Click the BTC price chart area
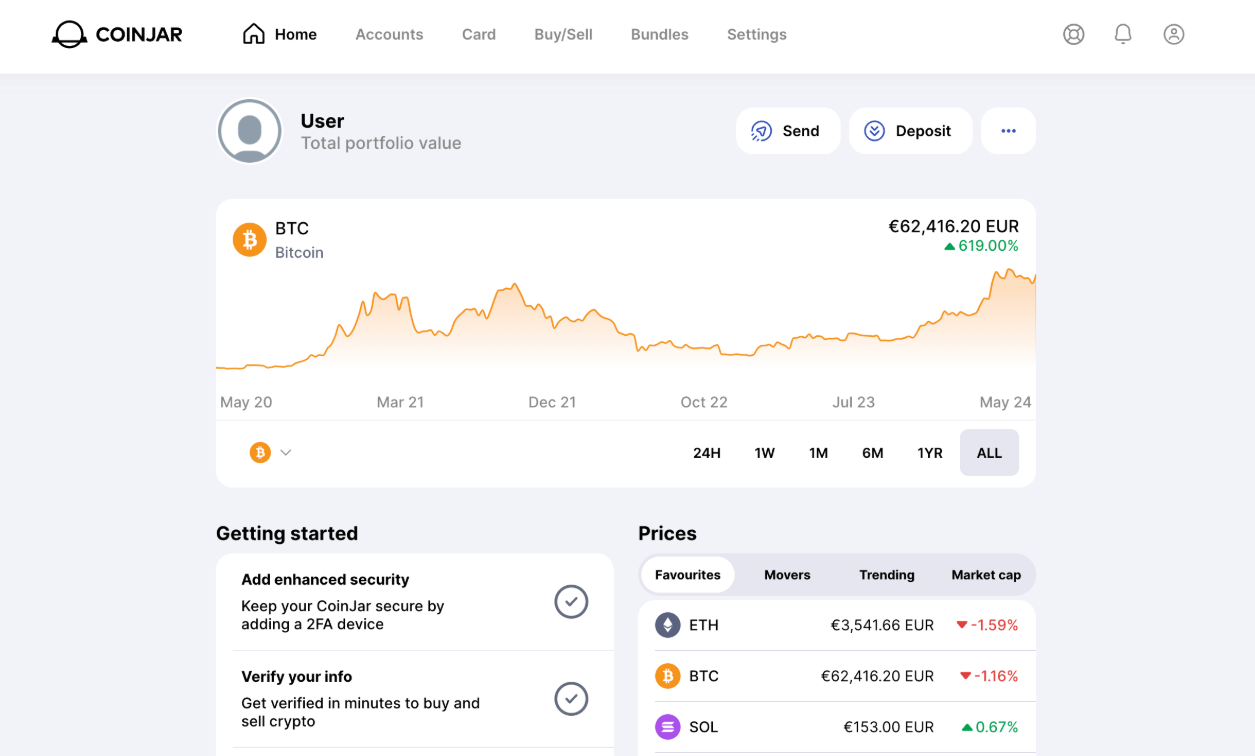Viewport: 1255px width, 756px height. [626, 330]
